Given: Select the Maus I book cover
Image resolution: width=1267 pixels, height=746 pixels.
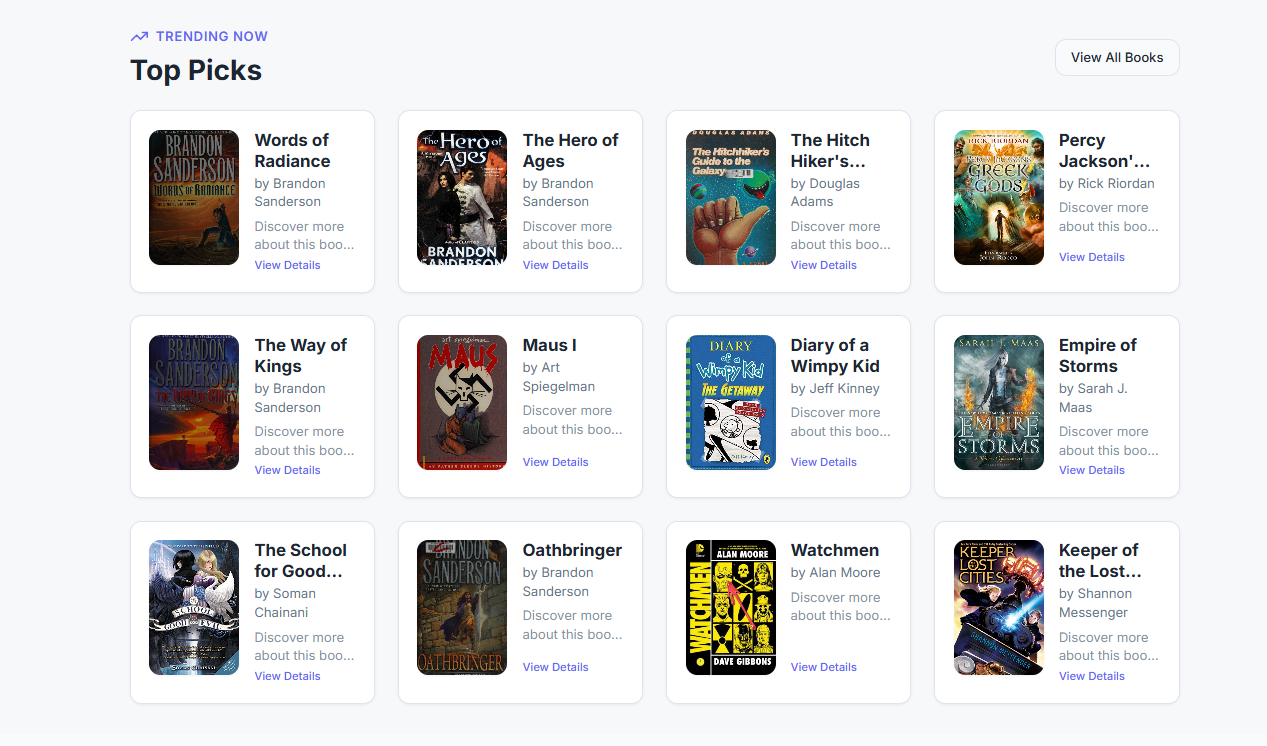Looking at the screenshot, I should 461,402.
